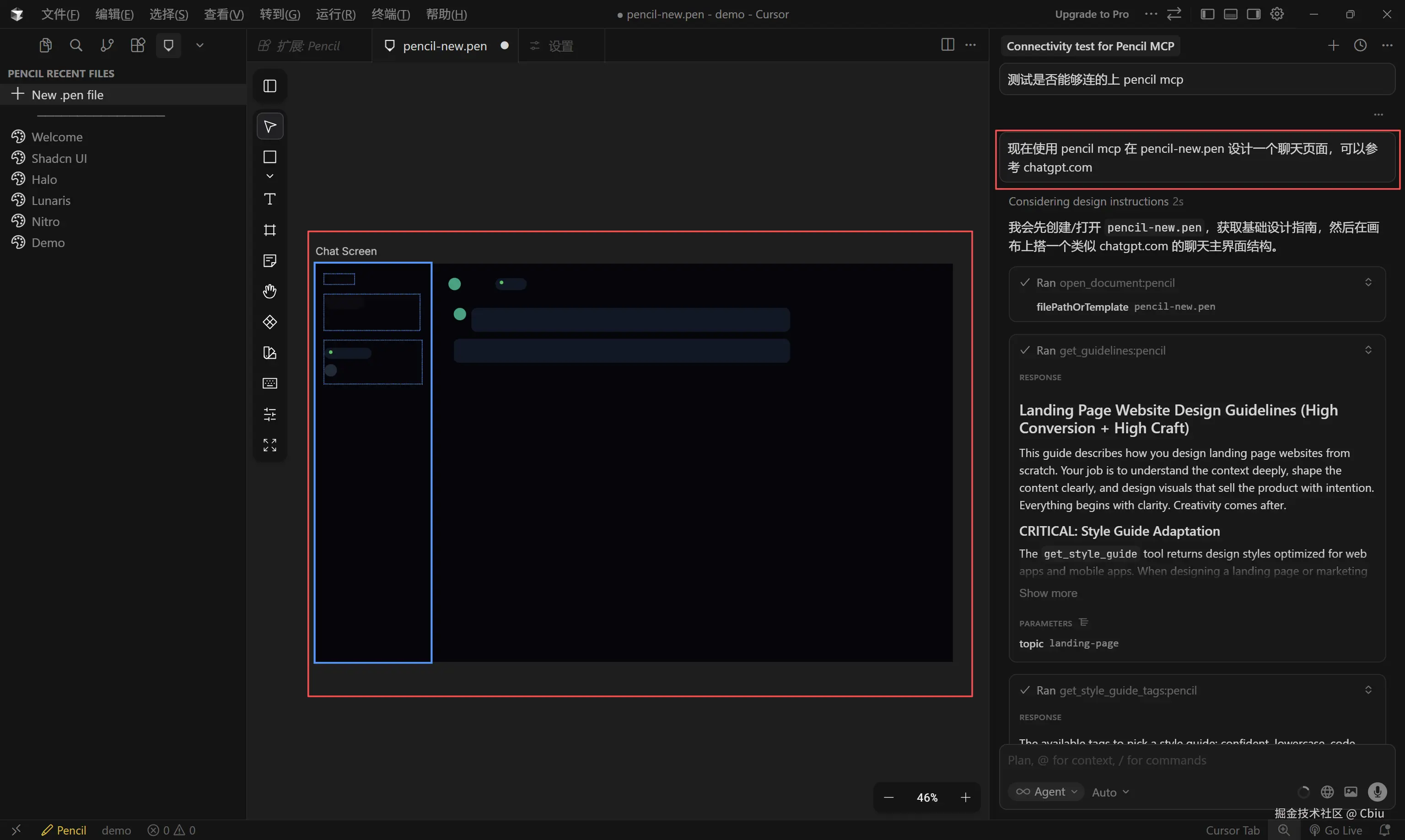This screenshot has width=1405, height=840.
Task: Click the zoom in plus button
Action: (x=965, y=797)
